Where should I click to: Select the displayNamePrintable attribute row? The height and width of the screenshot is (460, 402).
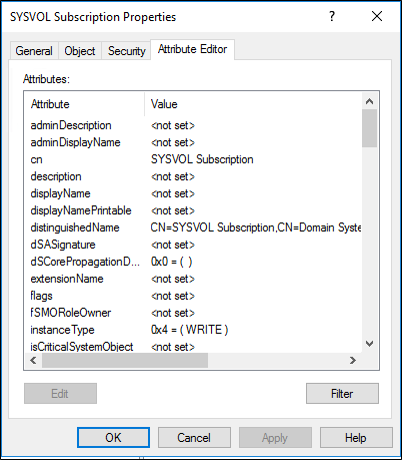tap(194, 210)
